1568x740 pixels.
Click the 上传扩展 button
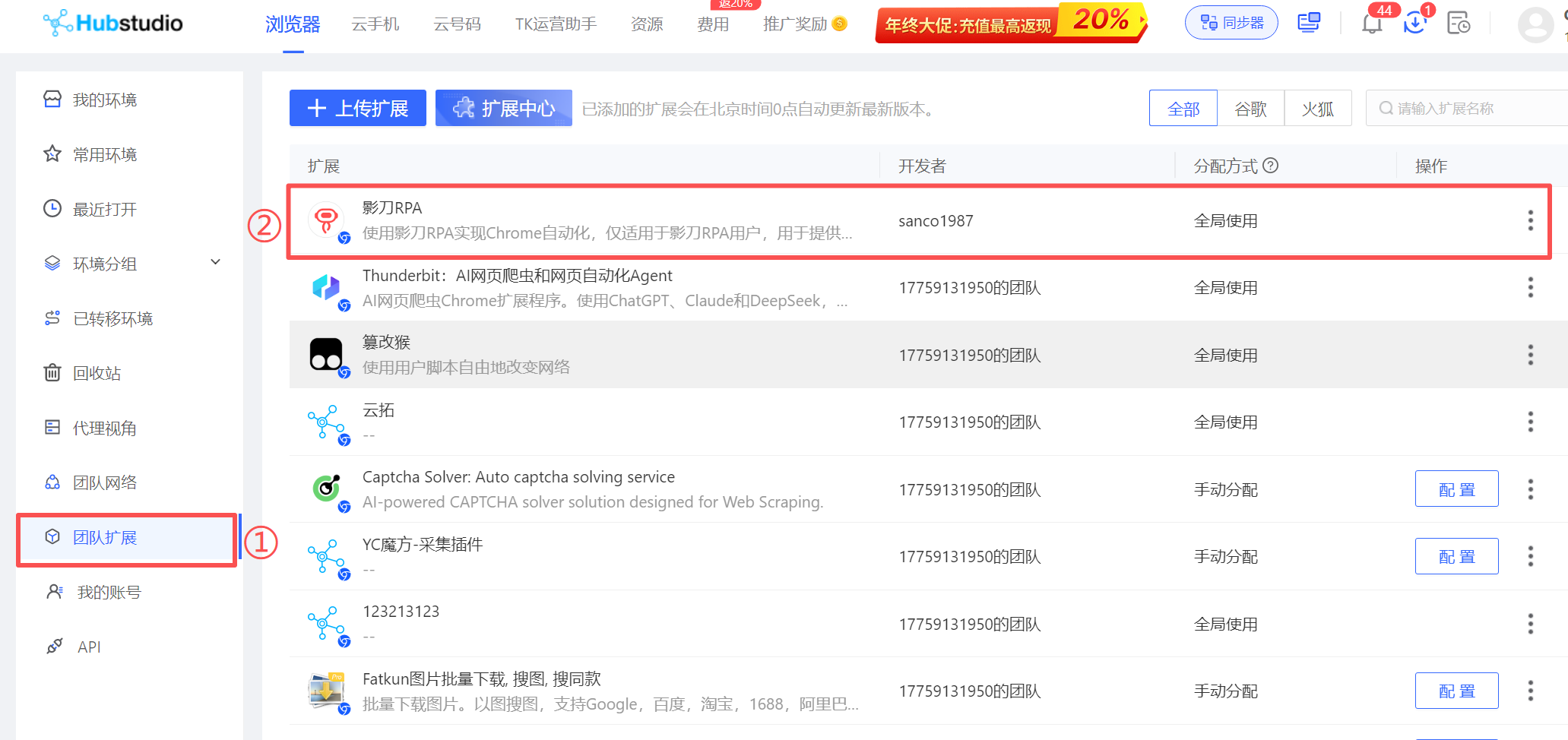pyautogui.click(x=358, y=108)
